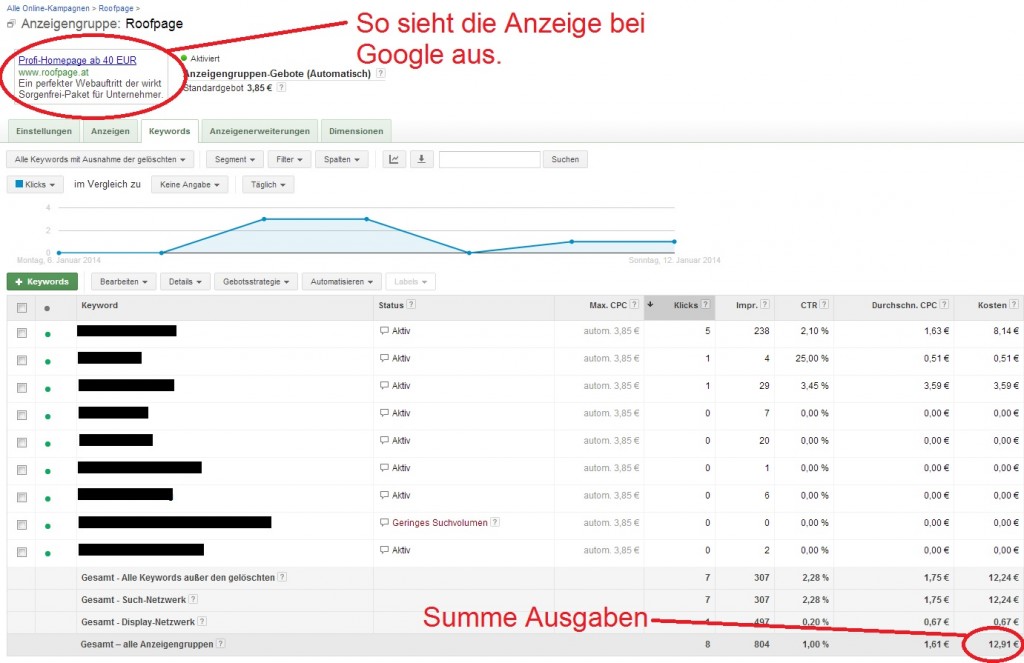Open the Täglich interval dropdown
Screen dimensions: 1024x663
pos(268,185)
